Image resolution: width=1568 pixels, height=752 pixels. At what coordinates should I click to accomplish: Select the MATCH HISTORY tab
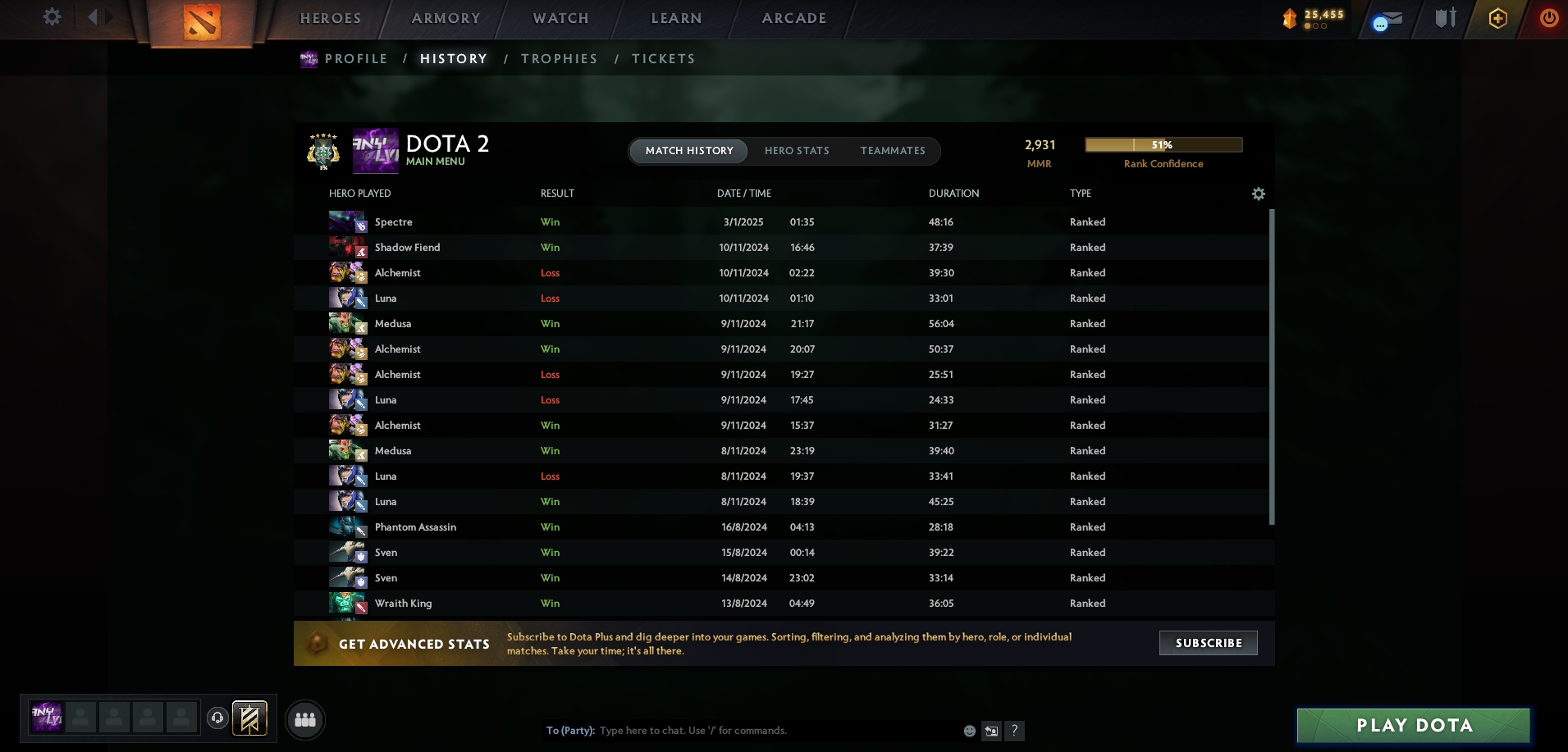coord(689,151)
